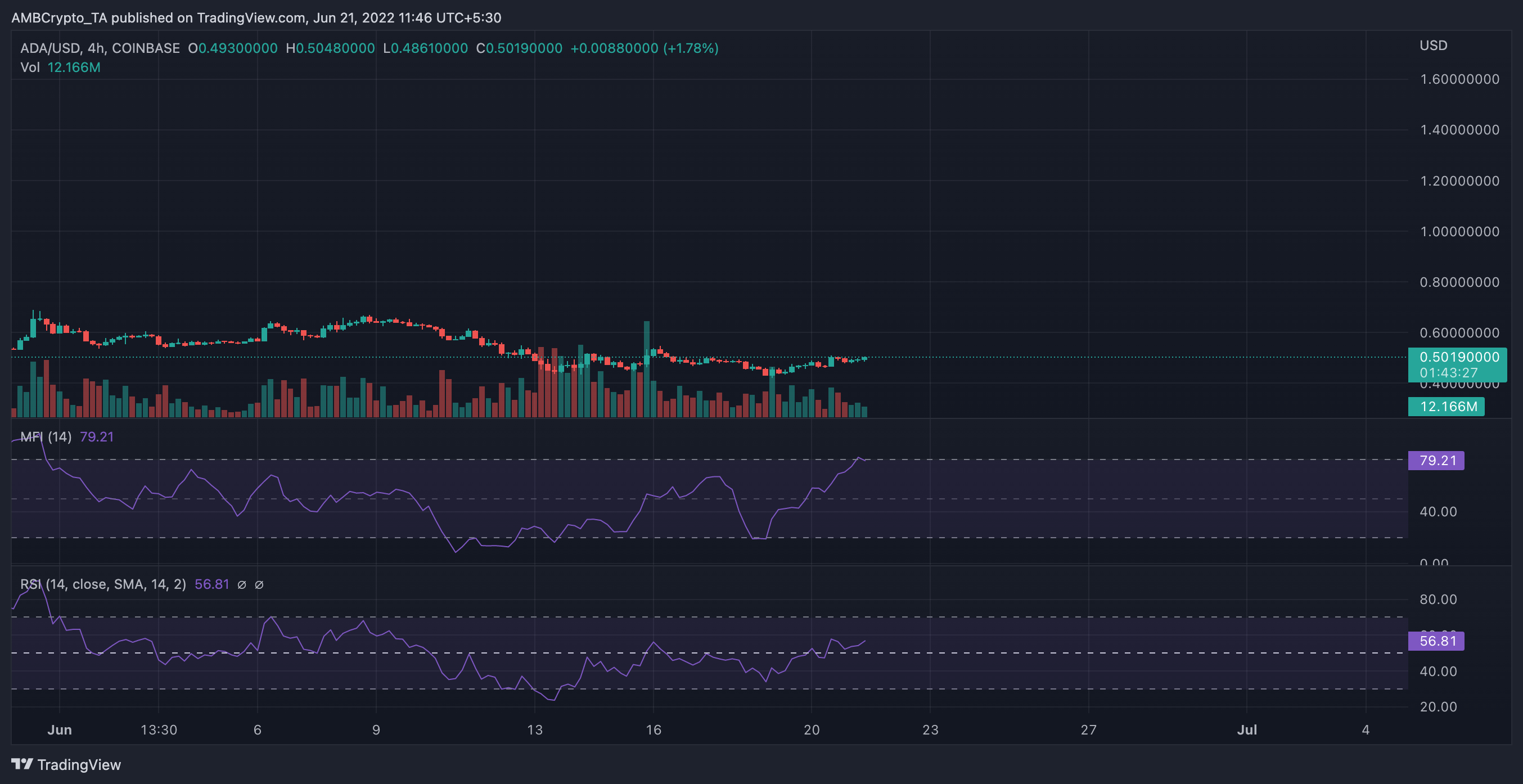Click the second RSI hidden-value symbol

[259, 585]
